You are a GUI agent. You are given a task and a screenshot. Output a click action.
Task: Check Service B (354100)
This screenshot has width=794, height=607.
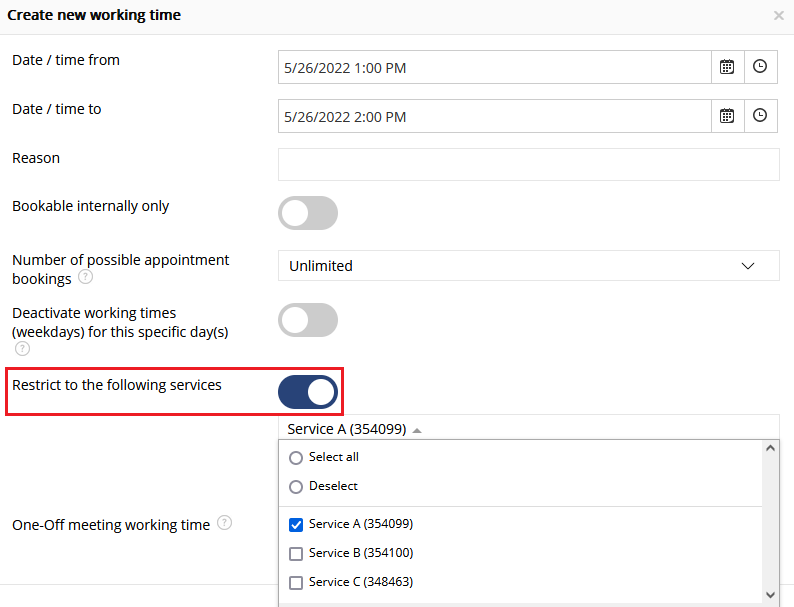click(x=296, y=554)
